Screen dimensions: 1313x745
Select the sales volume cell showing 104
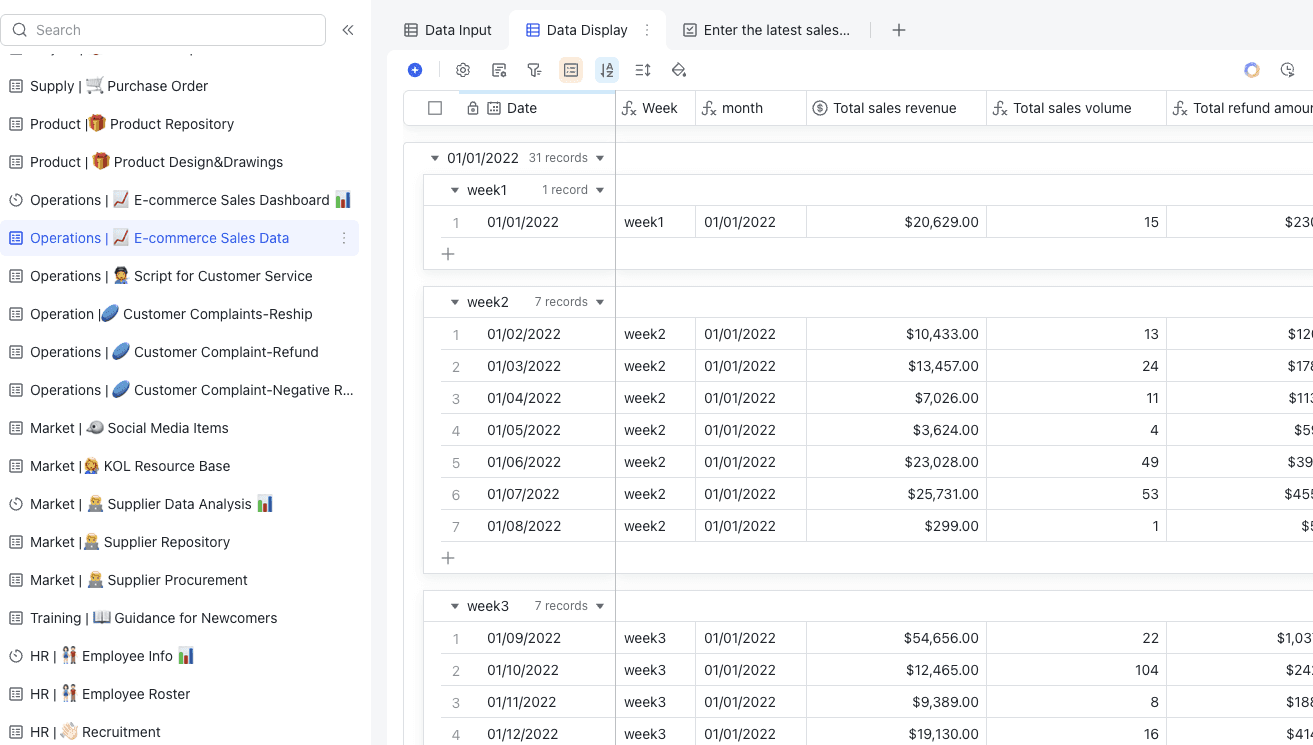click(1076, 670)
